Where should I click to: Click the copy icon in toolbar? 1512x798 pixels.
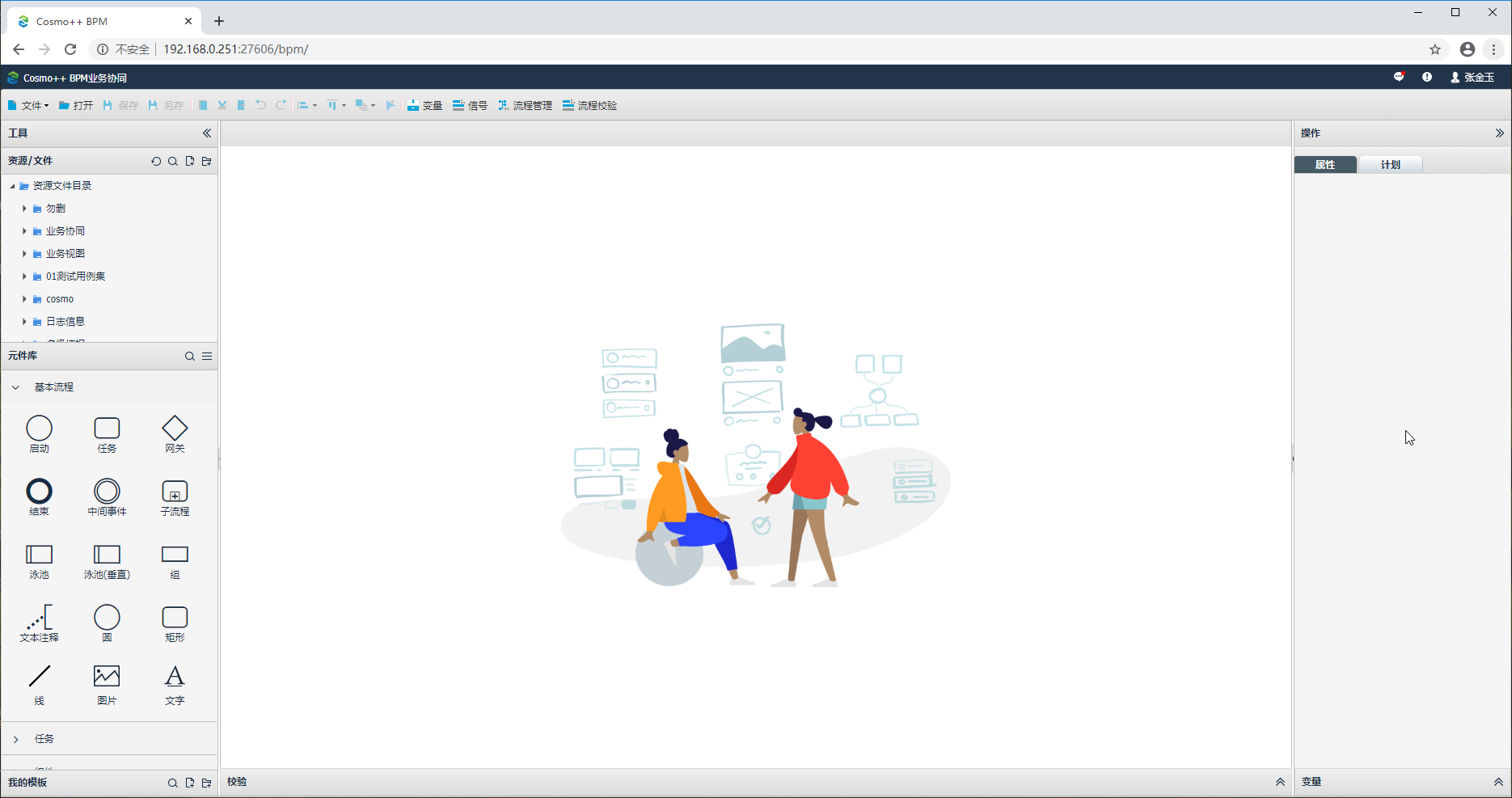click(203, 105)
